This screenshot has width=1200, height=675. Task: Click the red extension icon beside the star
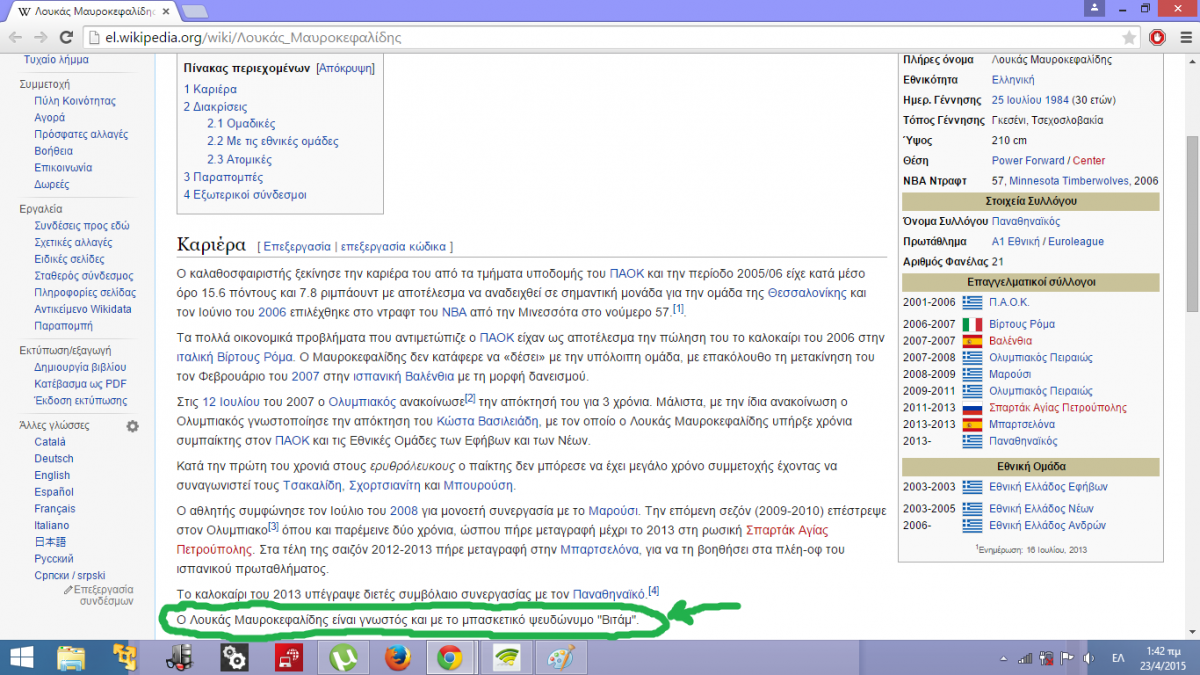(1157, 38)
